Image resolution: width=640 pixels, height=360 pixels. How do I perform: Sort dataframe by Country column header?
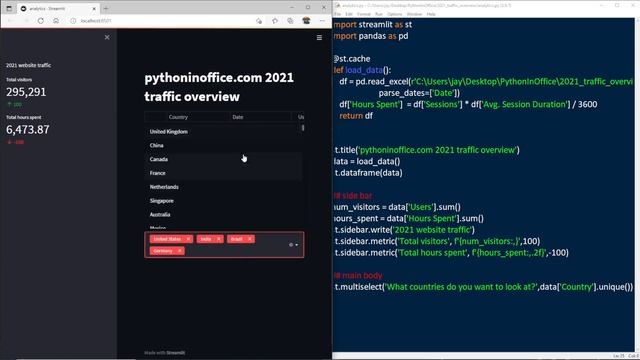pos(178,117)
